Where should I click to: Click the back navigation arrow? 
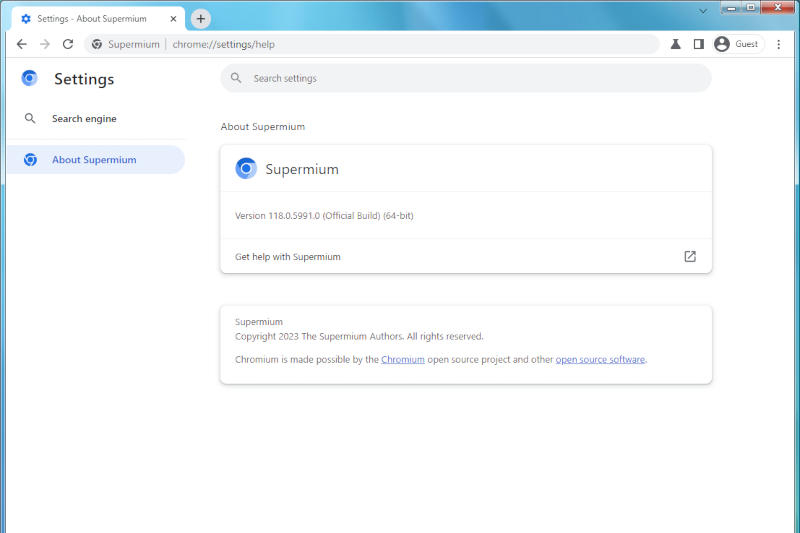pos(21,44)
